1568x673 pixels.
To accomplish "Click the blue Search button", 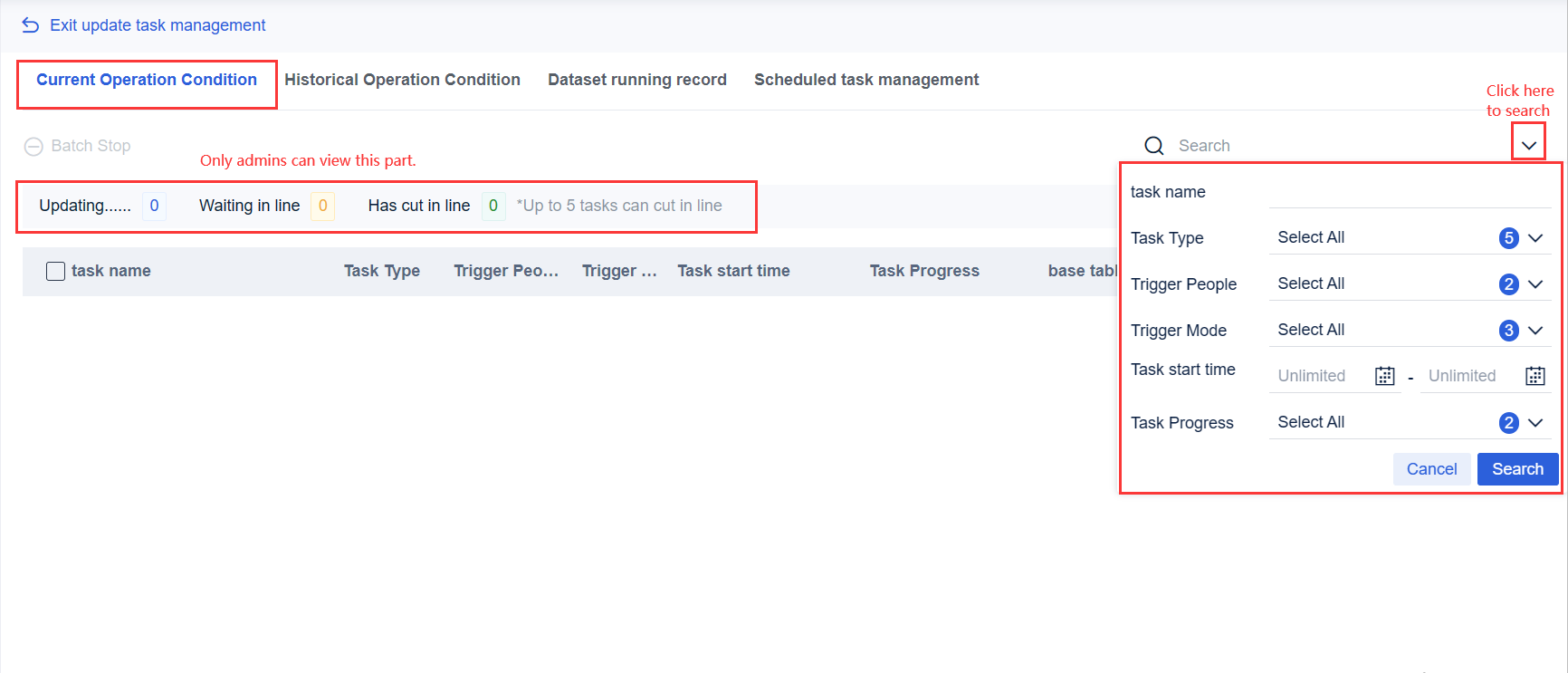I will (x=1517, y=469).
